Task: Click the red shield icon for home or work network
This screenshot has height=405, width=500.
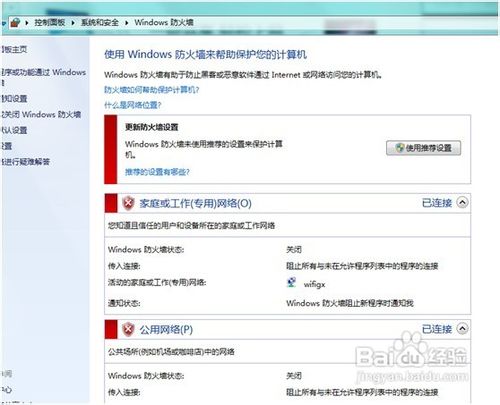Action: click(128, 203)
